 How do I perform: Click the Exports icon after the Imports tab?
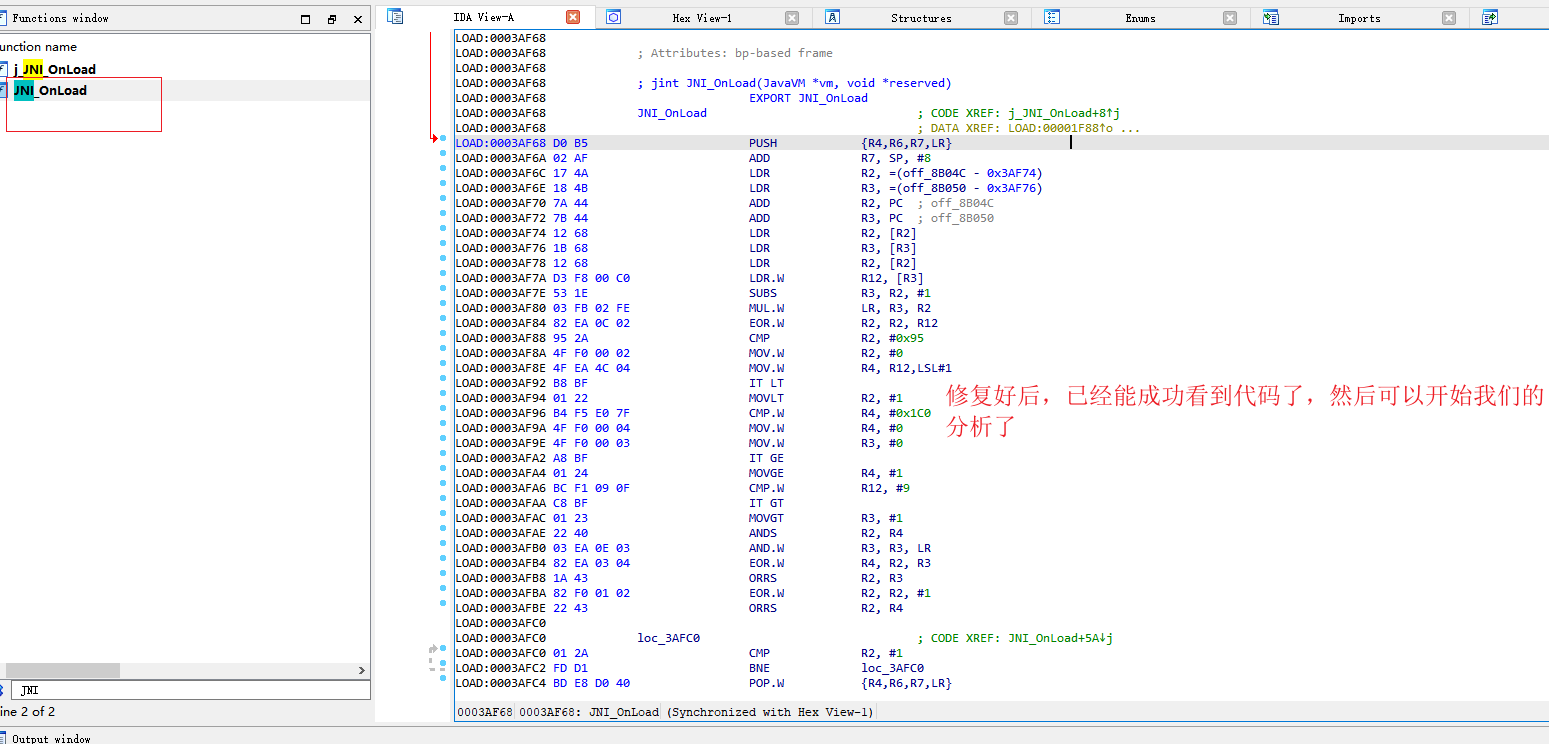[x=1490, y=17]
